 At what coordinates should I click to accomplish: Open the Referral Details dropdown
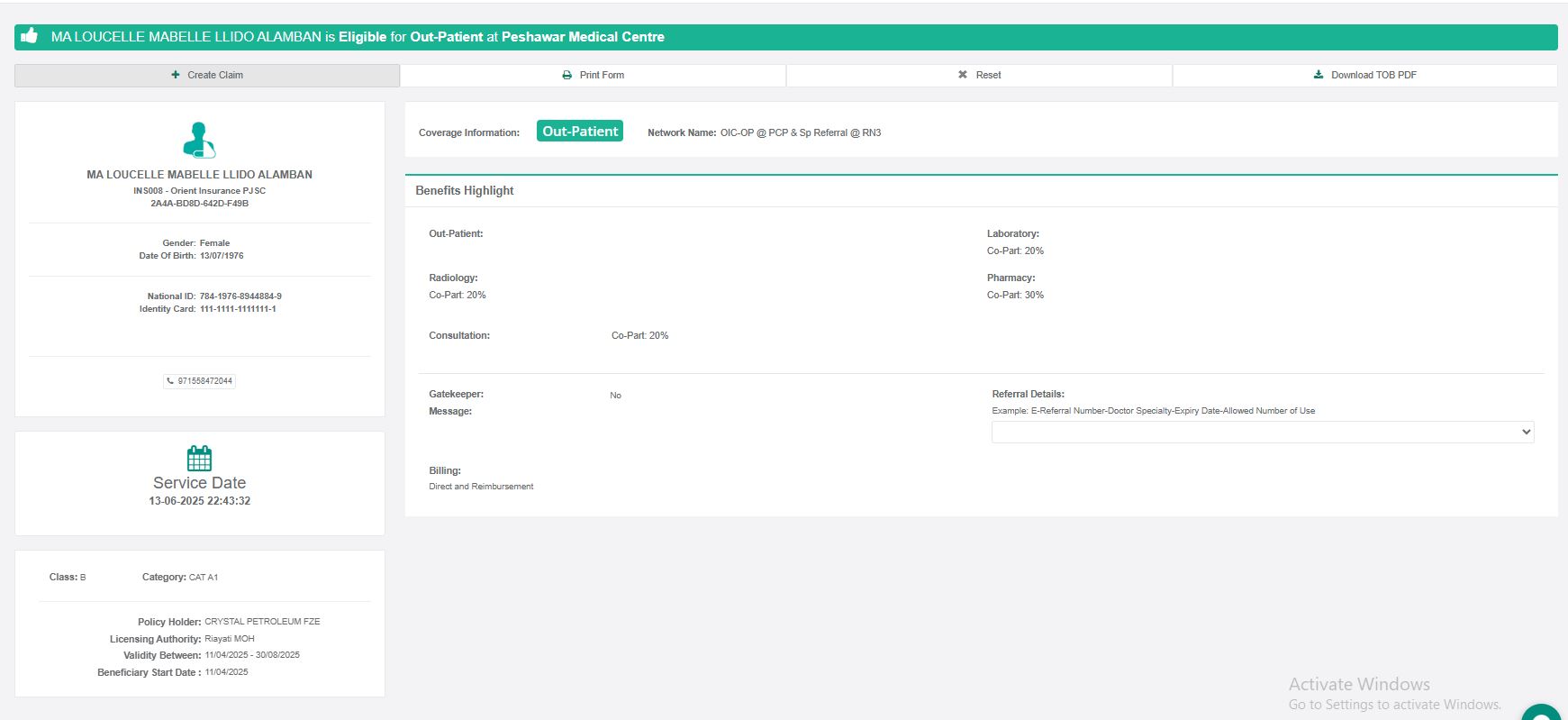(x=1263, y=432)
